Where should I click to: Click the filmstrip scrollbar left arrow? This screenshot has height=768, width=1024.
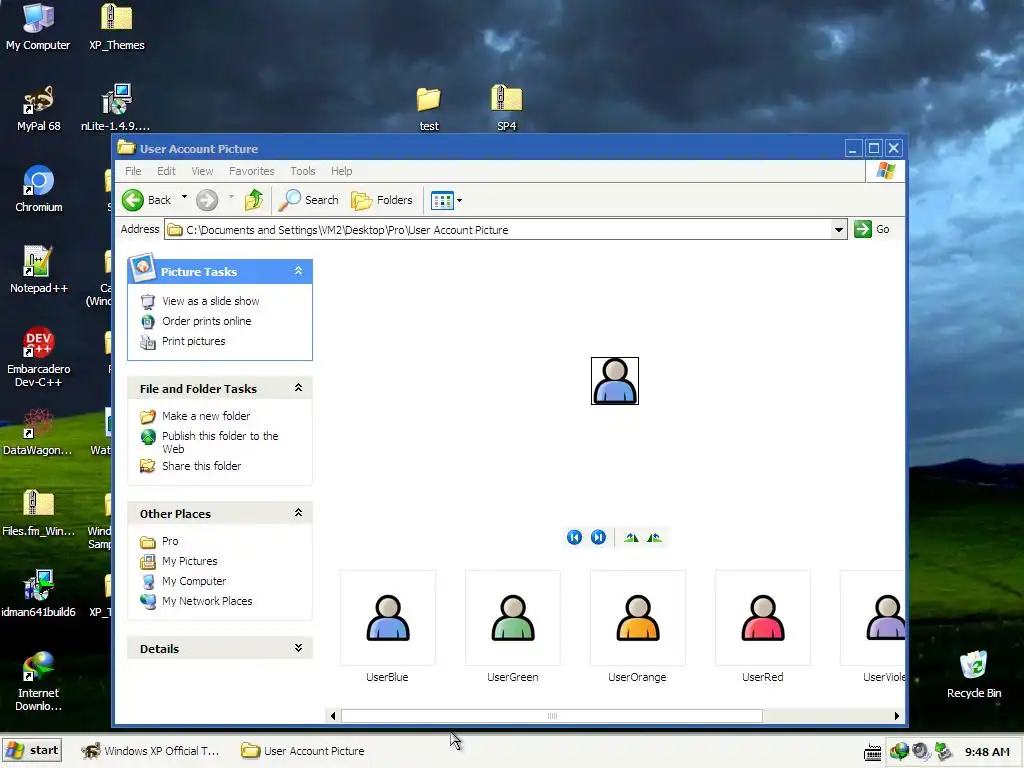coord(333,716)
